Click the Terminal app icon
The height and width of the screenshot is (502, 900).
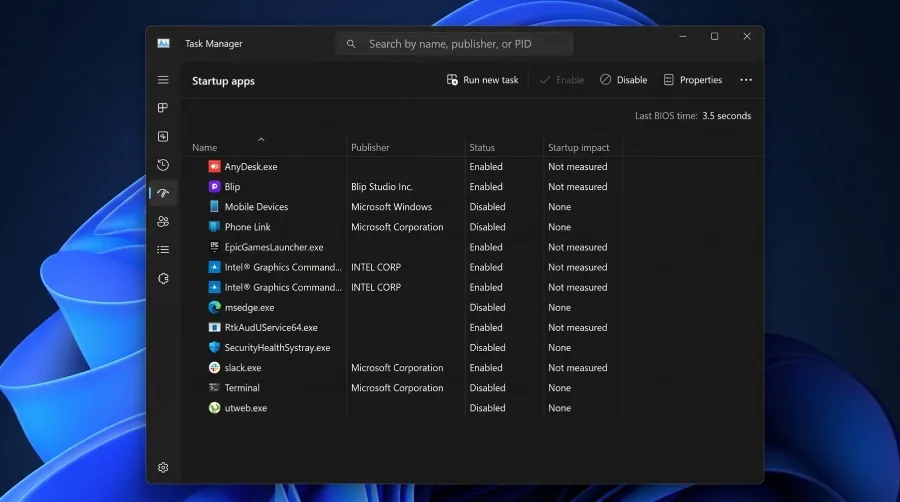(214, 387)
